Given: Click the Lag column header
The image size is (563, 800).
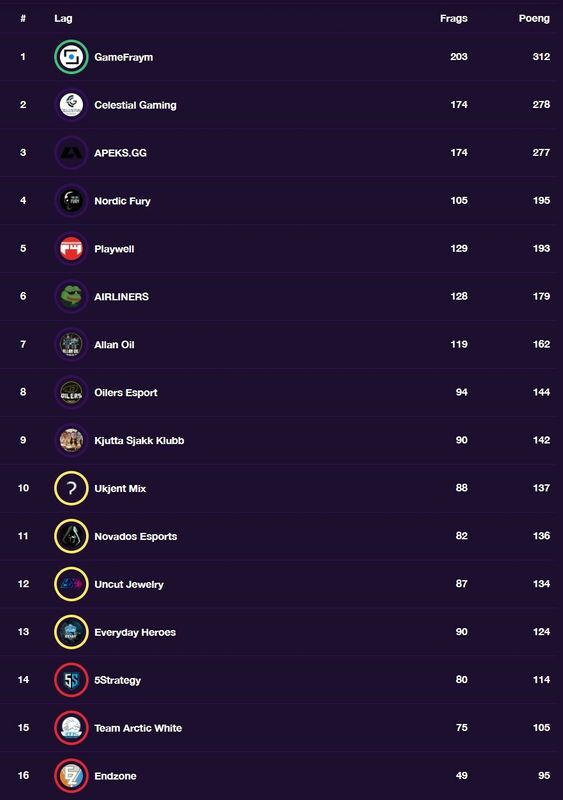Looking at the screenshot, I should click(63, 19).
